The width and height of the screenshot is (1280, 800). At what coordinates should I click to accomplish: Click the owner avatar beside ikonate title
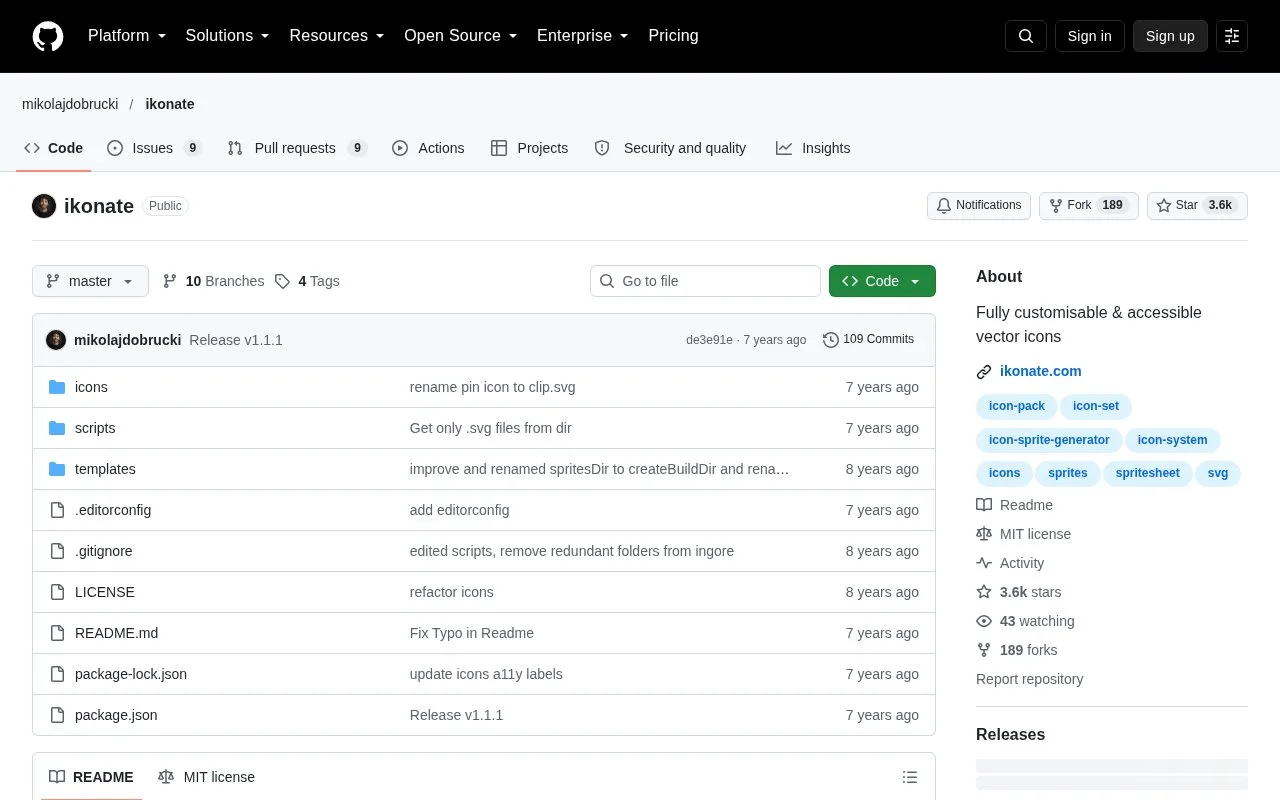coord(44,206)
